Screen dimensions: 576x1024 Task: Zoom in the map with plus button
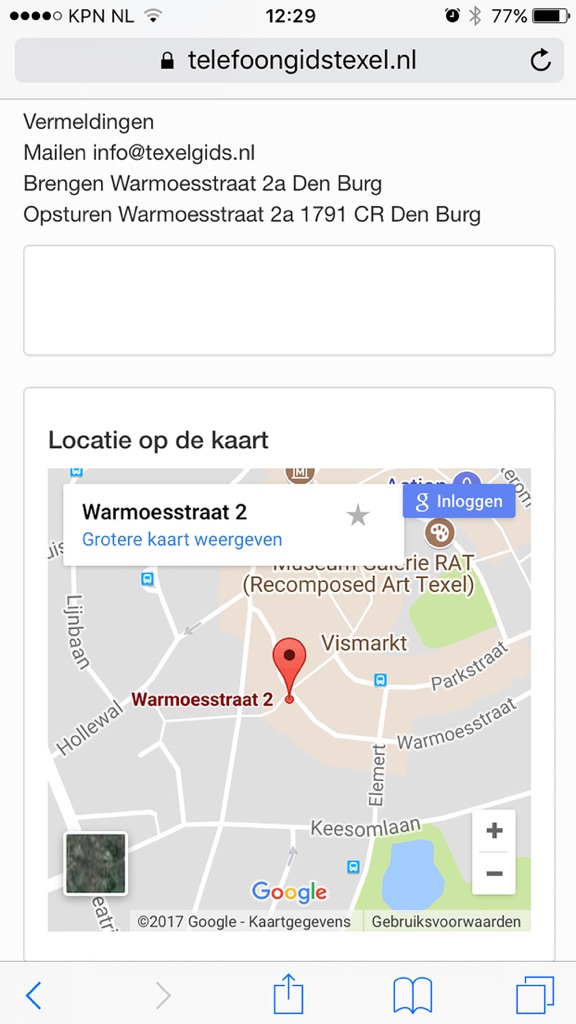coord(494,831)
